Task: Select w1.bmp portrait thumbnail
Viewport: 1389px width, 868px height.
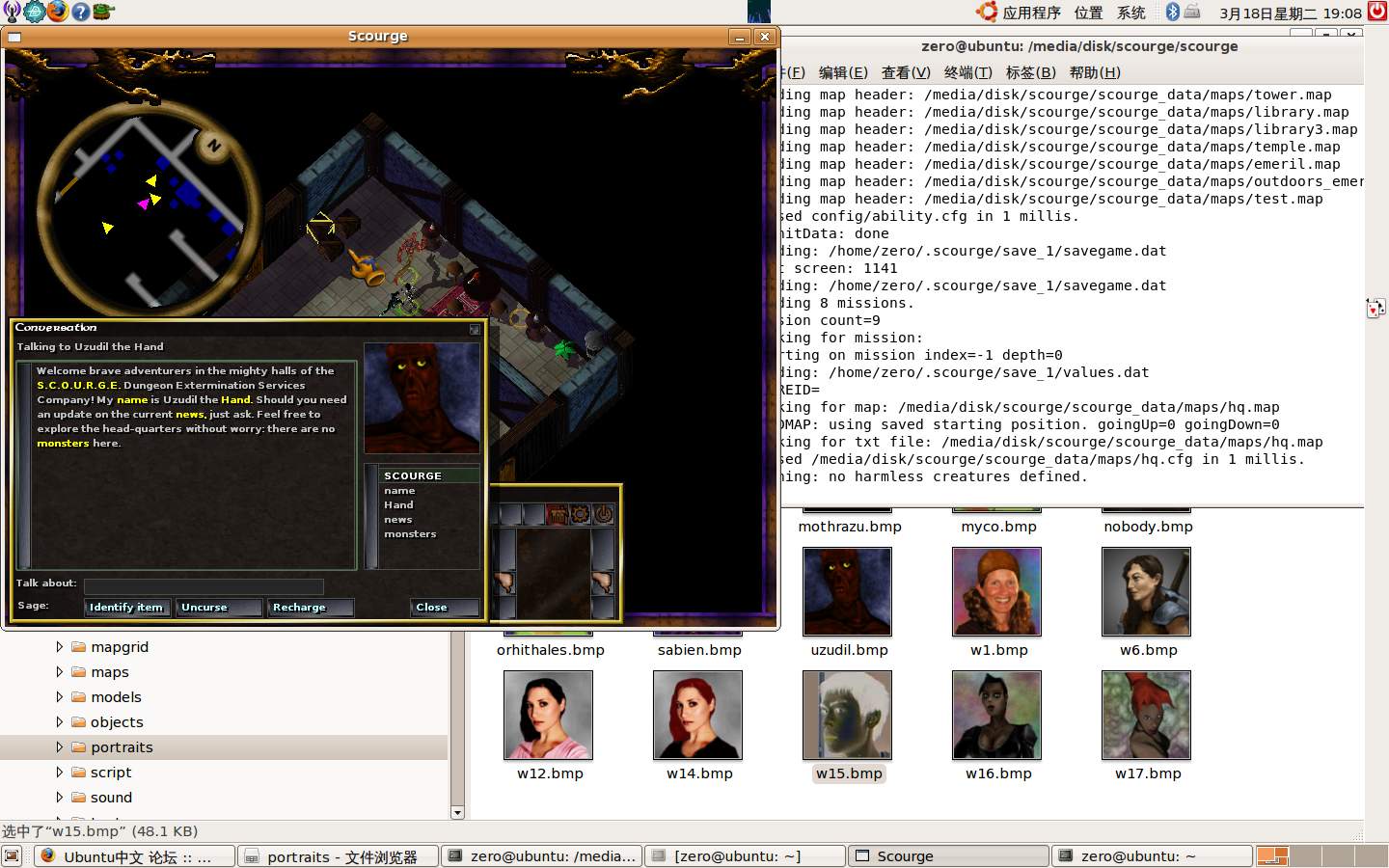Action: click(997, 592)
